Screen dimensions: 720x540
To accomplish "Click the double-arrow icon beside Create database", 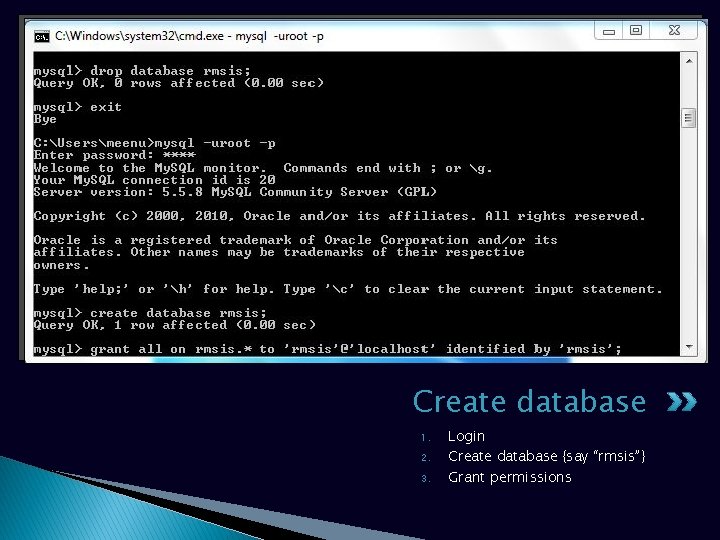I will point(681,401).
